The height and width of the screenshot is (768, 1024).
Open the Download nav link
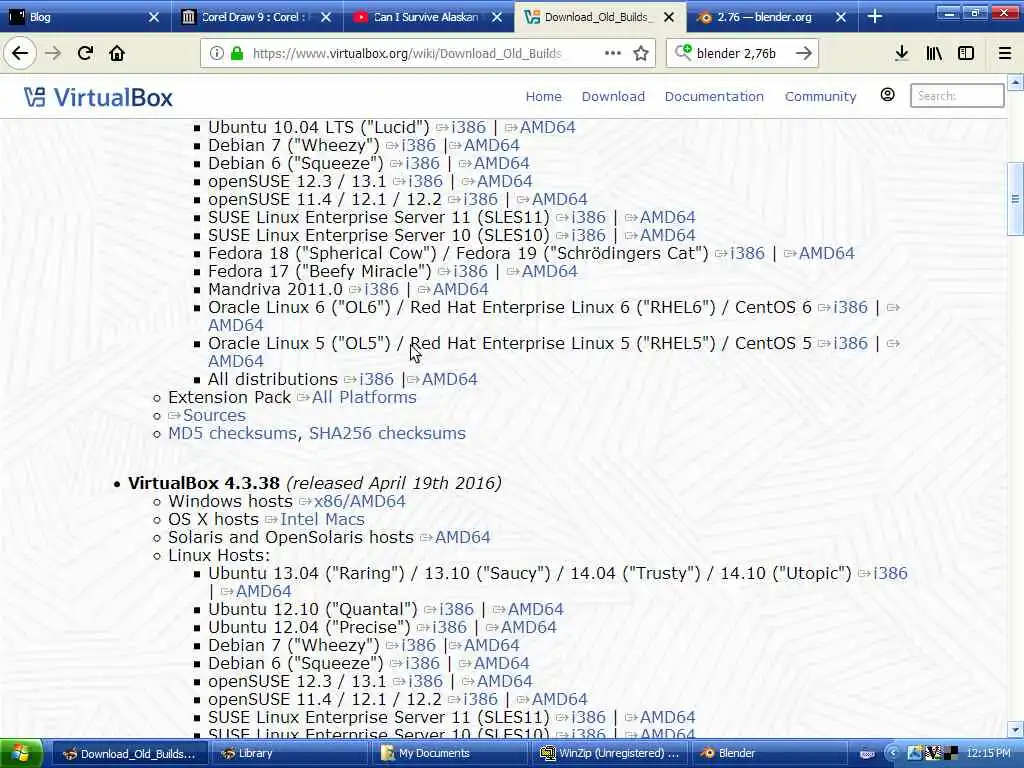click(613, 96)
